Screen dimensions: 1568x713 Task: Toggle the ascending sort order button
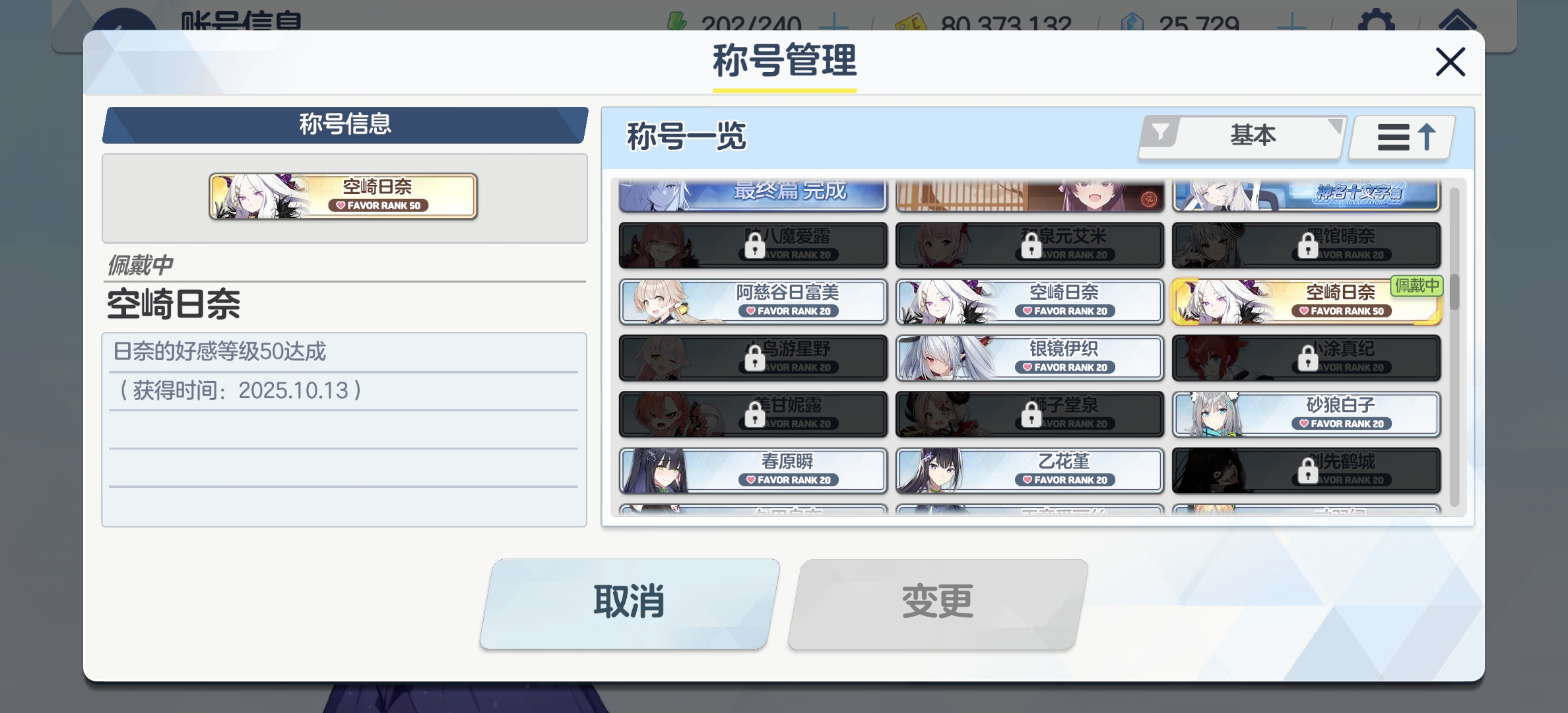1402,137
